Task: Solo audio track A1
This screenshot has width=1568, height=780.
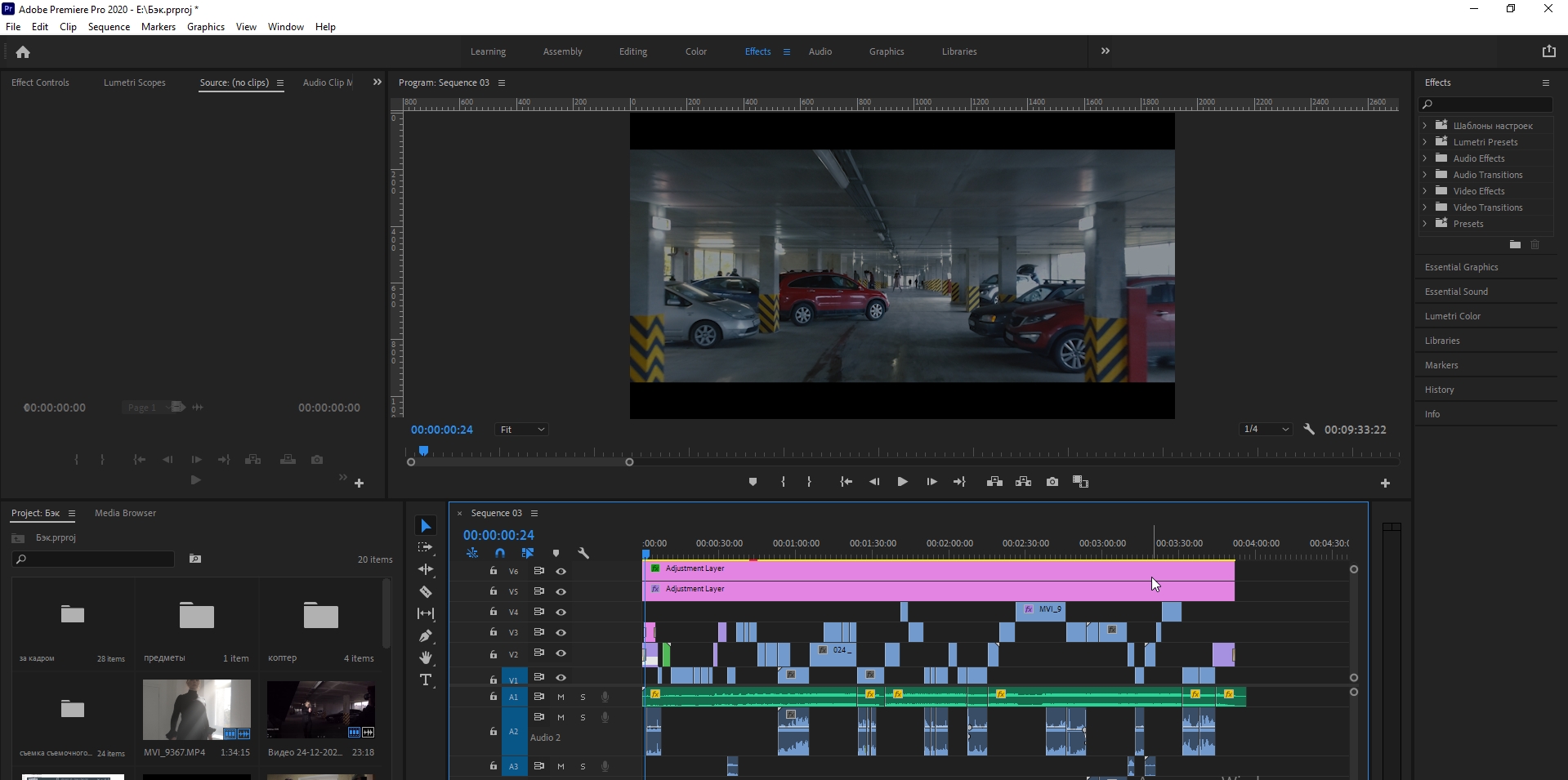Action: click(583, 697)
